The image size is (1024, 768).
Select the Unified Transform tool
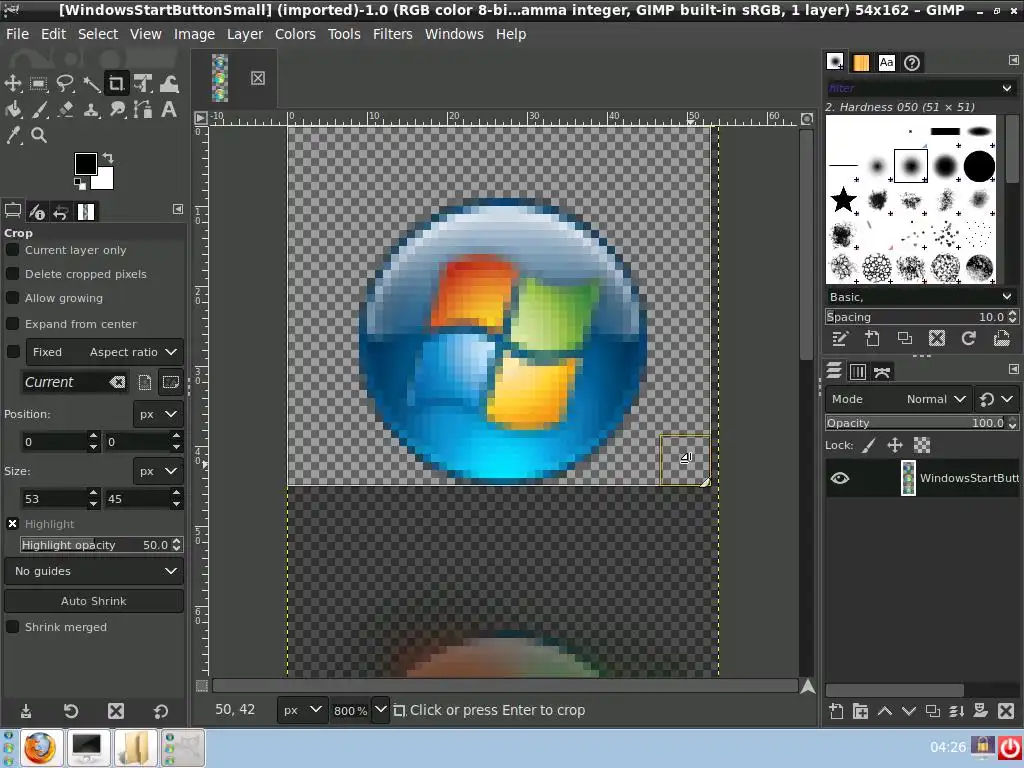(x=142, y=84)
